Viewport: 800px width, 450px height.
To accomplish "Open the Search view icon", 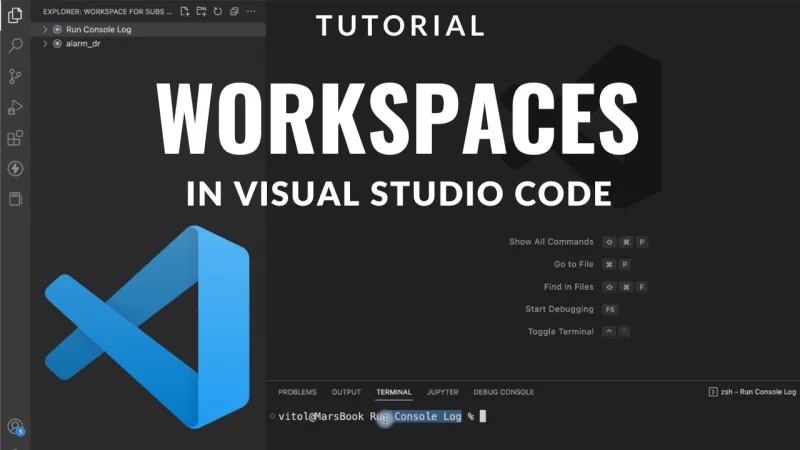I will point(15,46).
